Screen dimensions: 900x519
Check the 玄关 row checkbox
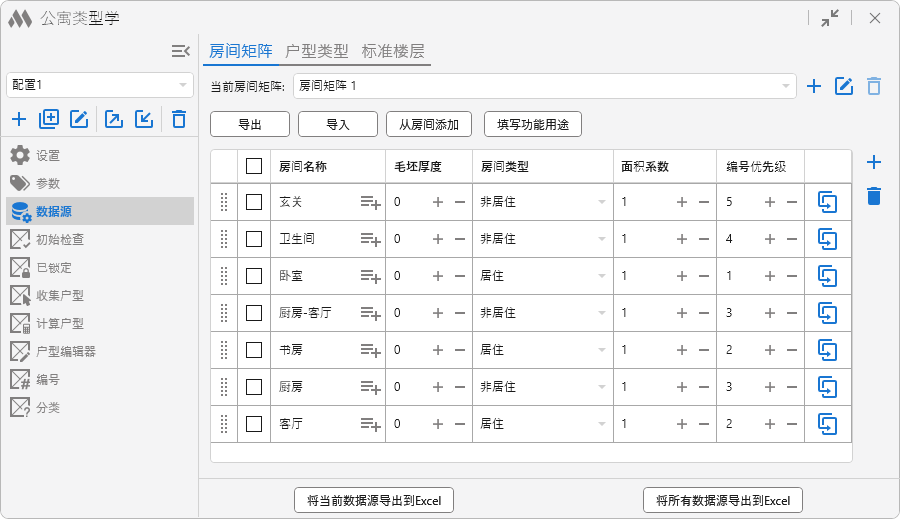pos(254,202)
